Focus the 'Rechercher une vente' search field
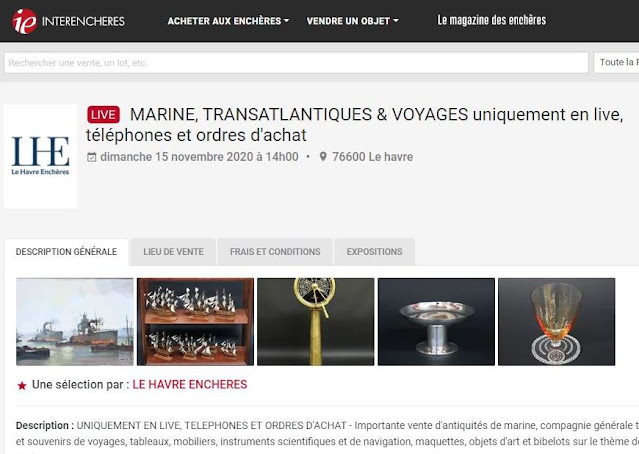 click(296, 63)
